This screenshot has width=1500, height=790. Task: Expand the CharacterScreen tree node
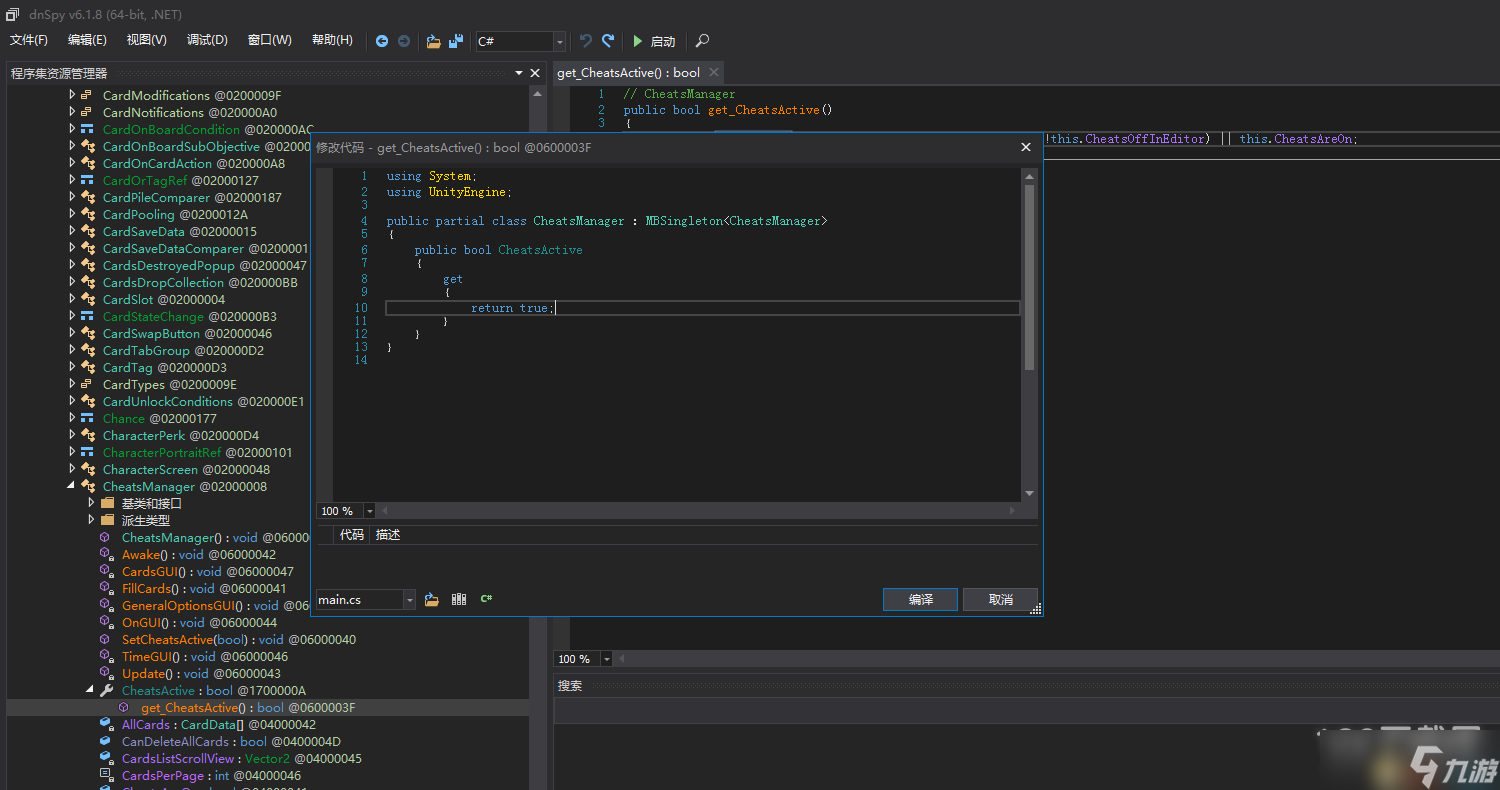72,469
